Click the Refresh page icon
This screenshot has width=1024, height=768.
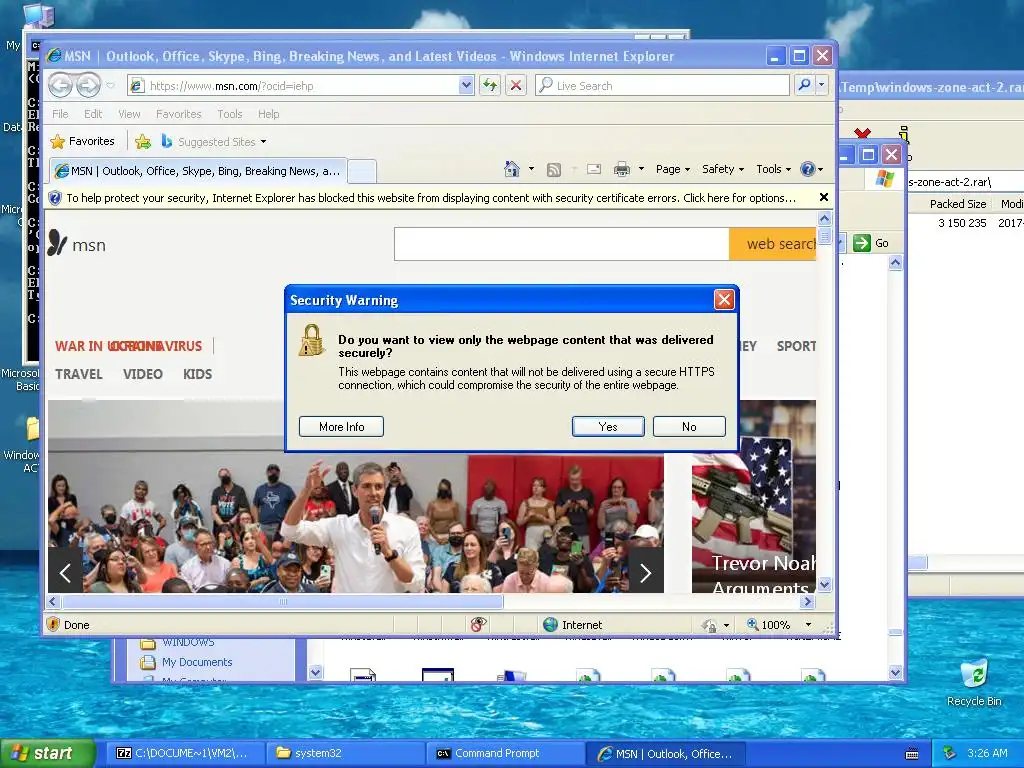point(490,85)
